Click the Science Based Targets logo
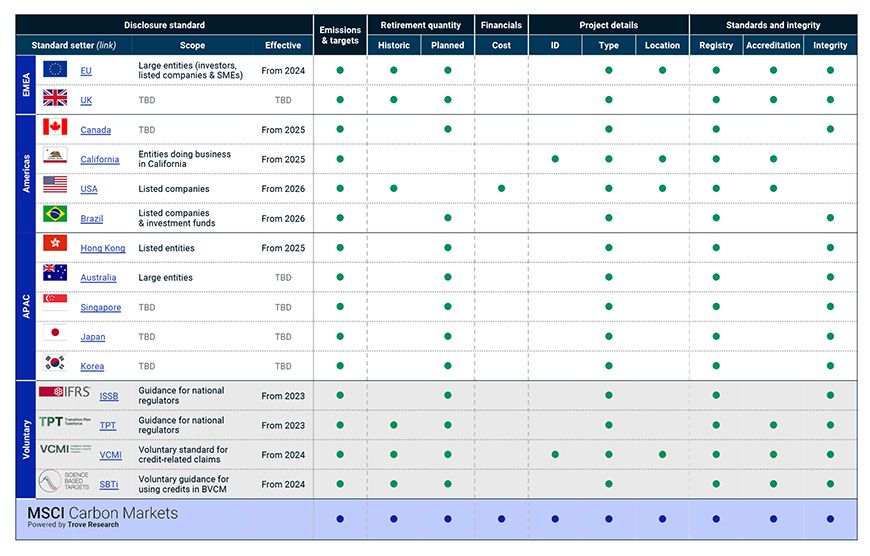Viewport: 870px width, 556px height. click(64, 483)
